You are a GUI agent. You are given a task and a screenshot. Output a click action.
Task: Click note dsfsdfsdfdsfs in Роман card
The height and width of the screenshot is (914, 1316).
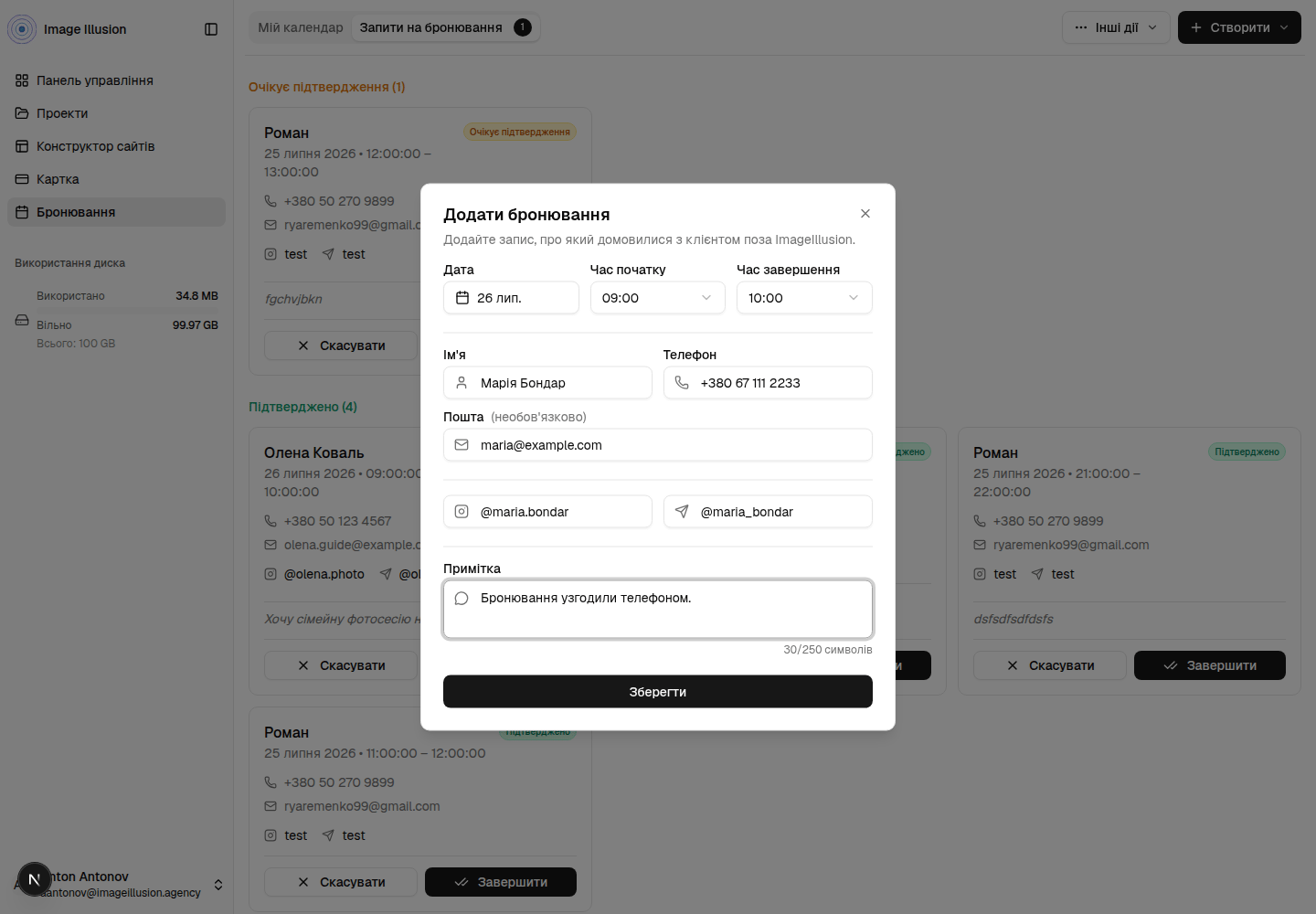click(1014, 619)
